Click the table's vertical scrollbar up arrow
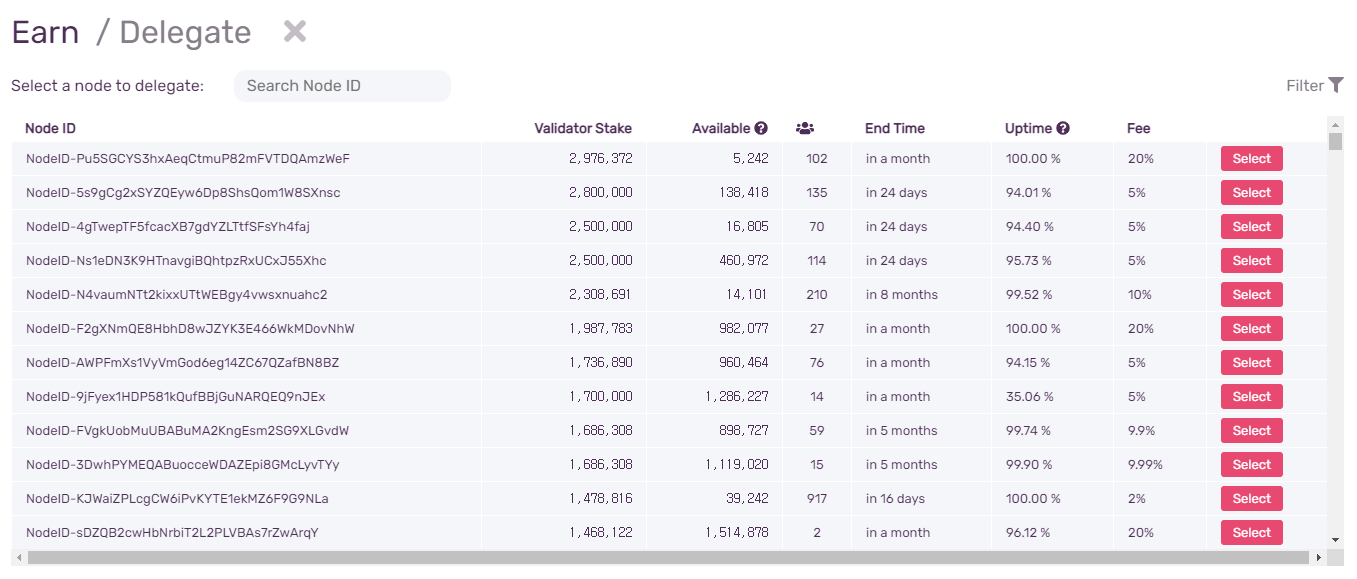This screenshot has width=1357, height=579. 1335,124
